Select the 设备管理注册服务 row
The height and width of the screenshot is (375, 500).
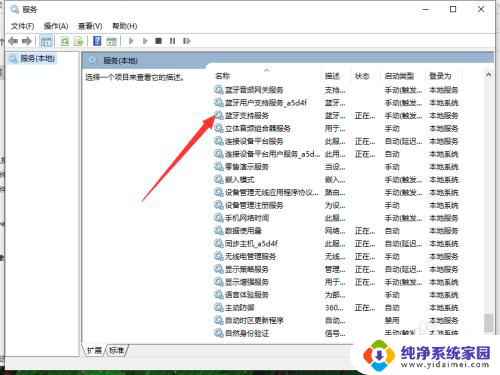pyautogui.click(x=337, y=205)
